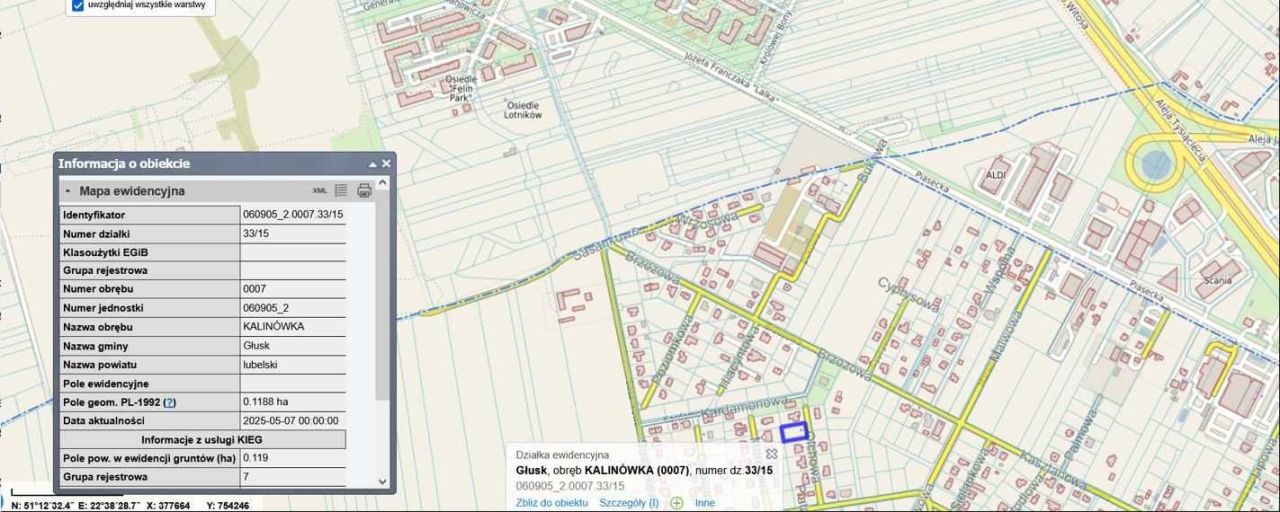Select the highlighted blue parcel 33/15 on map
This screenshot has width=1280, height=512.
pyautogui.click(x=793, y=432)
